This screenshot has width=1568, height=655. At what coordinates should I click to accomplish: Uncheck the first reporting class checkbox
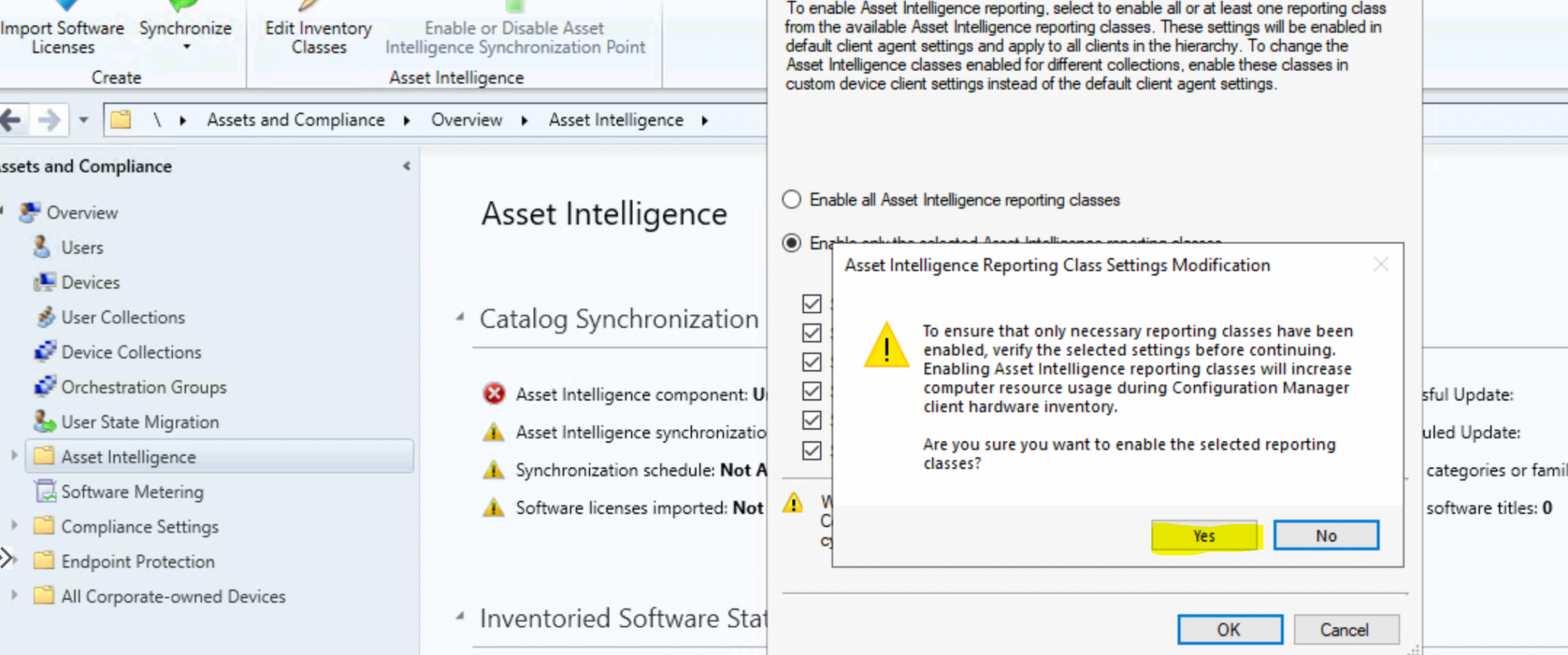(812, 303)
